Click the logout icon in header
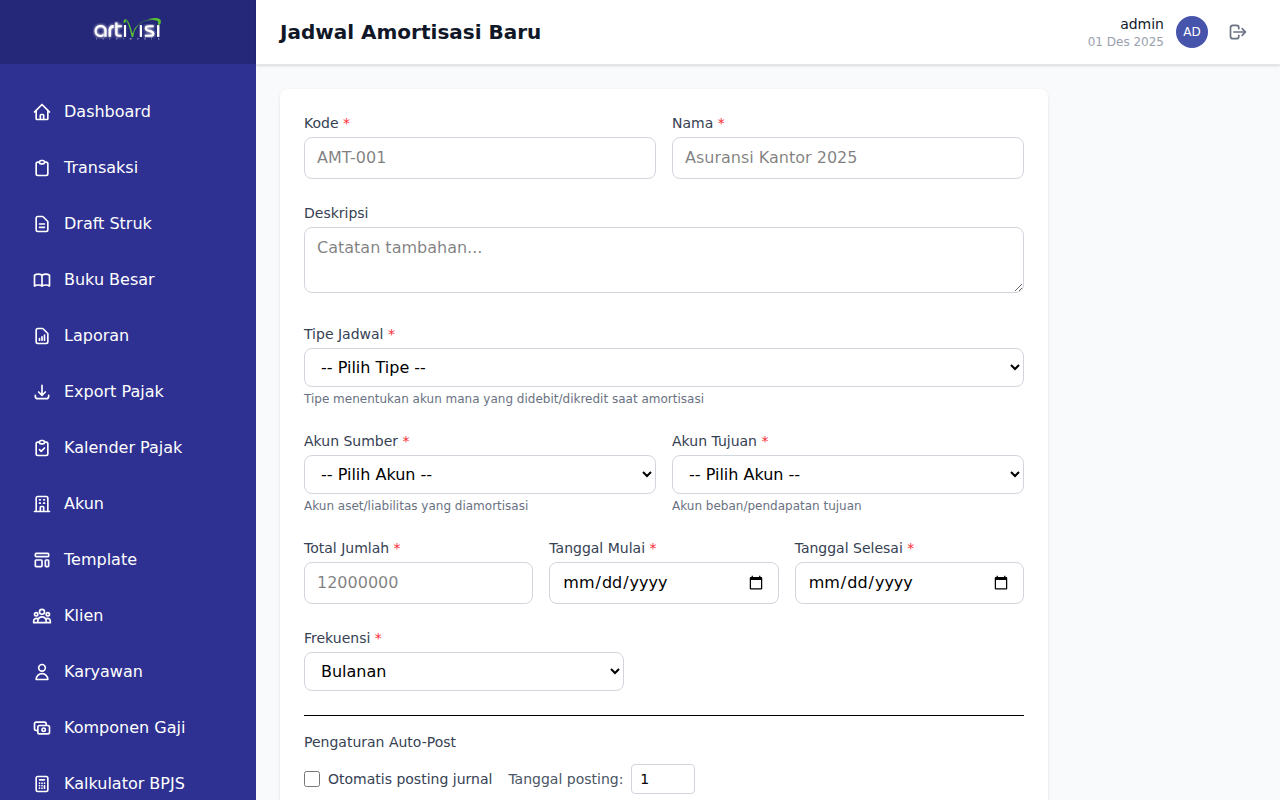Screen dimensions: 1280x800 tap(1238, 32)
